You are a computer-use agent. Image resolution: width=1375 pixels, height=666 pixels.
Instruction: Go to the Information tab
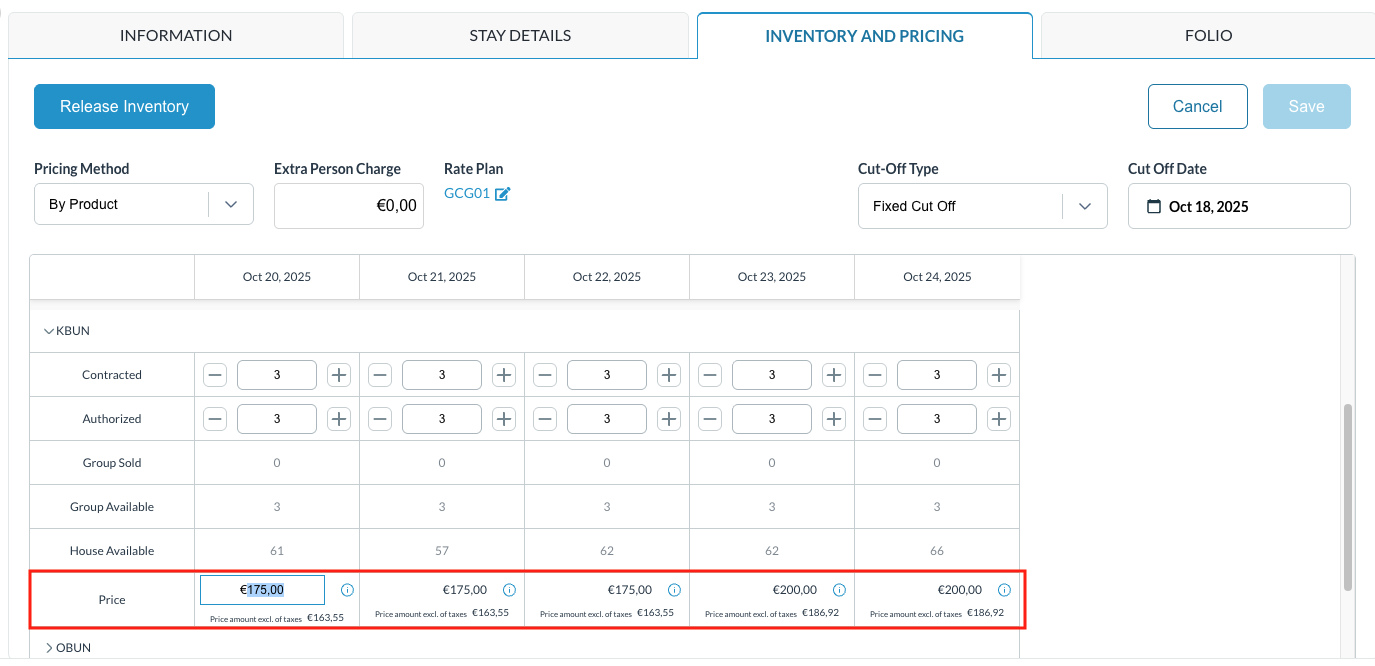[176, 36]
